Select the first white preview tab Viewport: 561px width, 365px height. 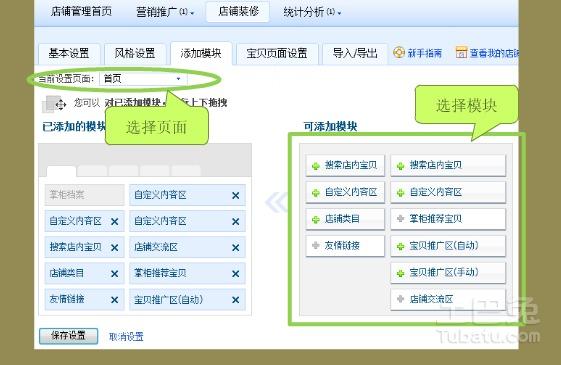point(61,171)
